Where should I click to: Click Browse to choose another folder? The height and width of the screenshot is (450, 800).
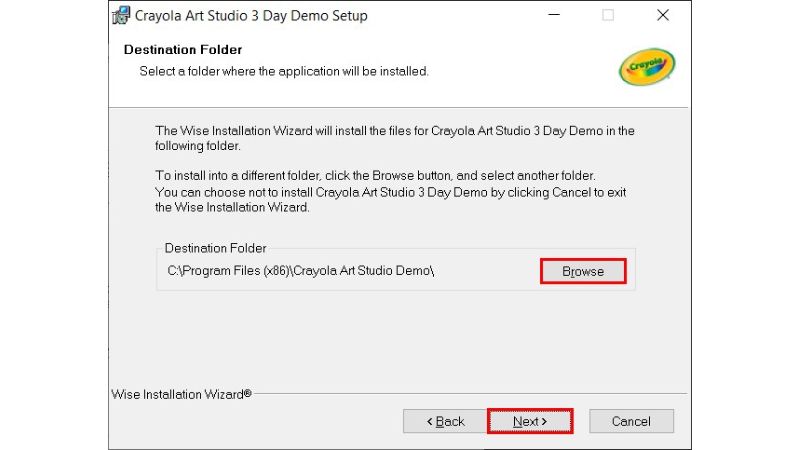tap(583, 271)
